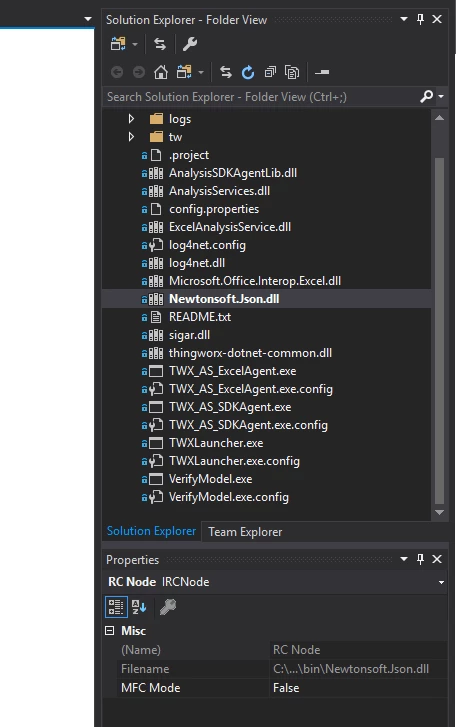Open Switch Views dropdown arrow beside Home
Screen dimensions: 456x727
(201, 72)
